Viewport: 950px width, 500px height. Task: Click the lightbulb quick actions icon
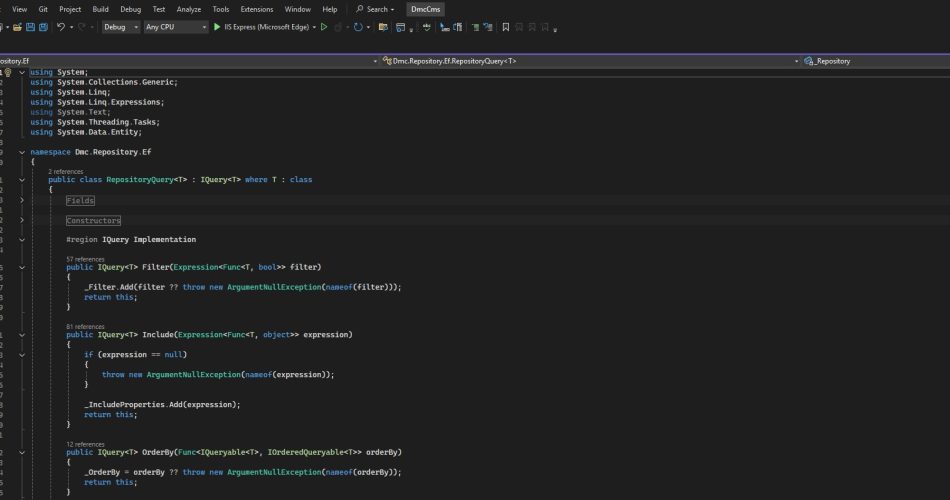click(x=9, y=72)
